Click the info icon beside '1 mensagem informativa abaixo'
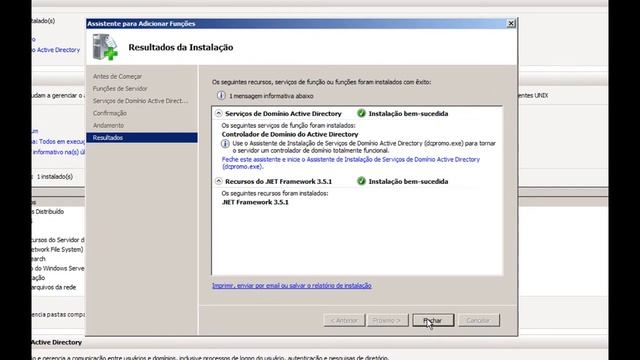The image size is (640, 360). (x=221, y=96)
